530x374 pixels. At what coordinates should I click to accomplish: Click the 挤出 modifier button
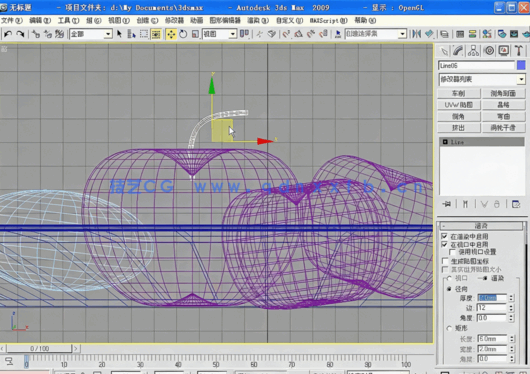459,128
